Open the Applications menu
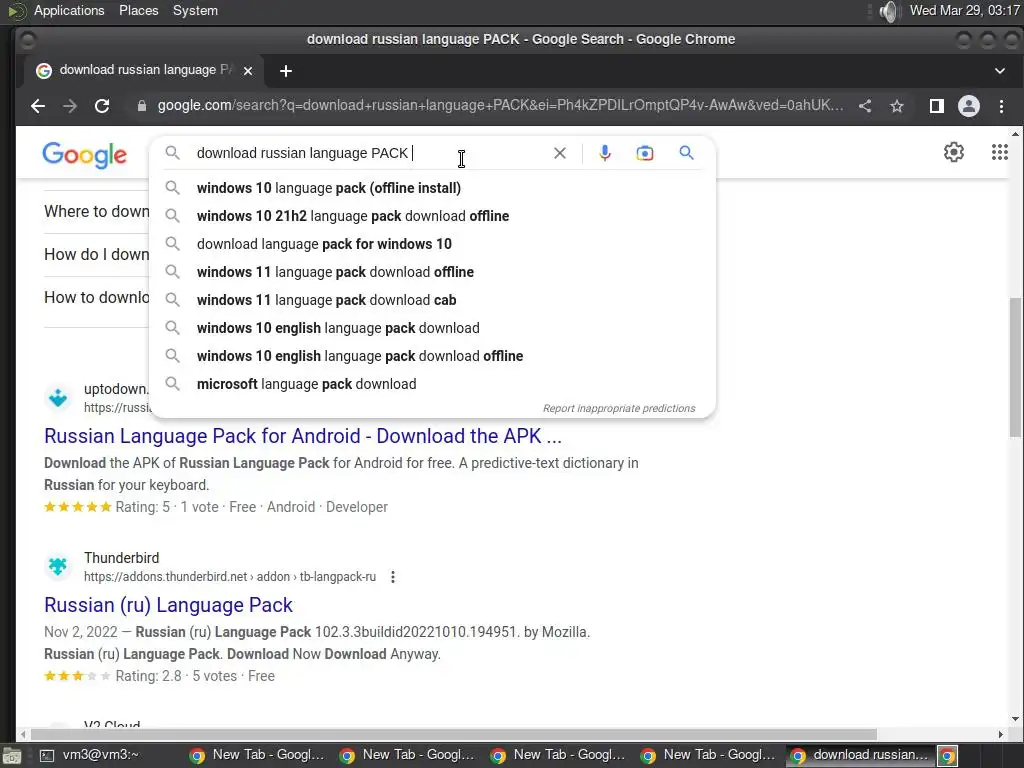 [x=69, y=10]
